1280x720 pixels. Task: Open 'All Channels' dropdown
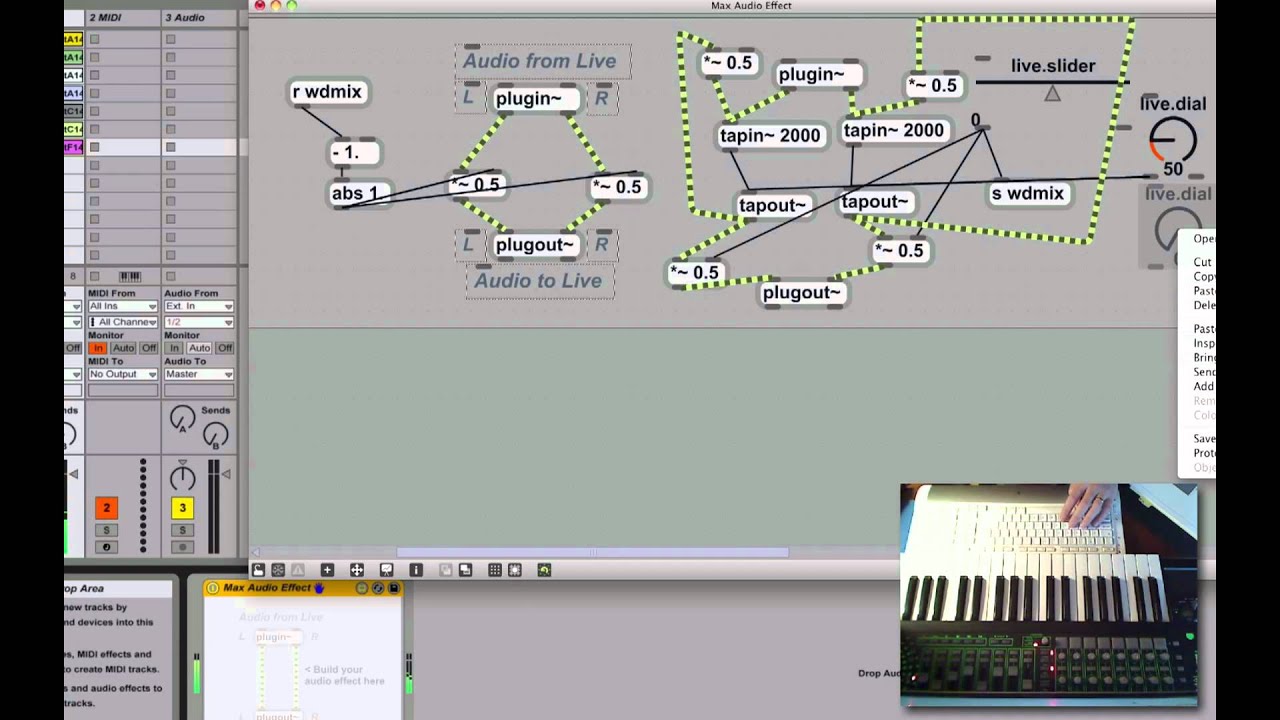point(123,322)
